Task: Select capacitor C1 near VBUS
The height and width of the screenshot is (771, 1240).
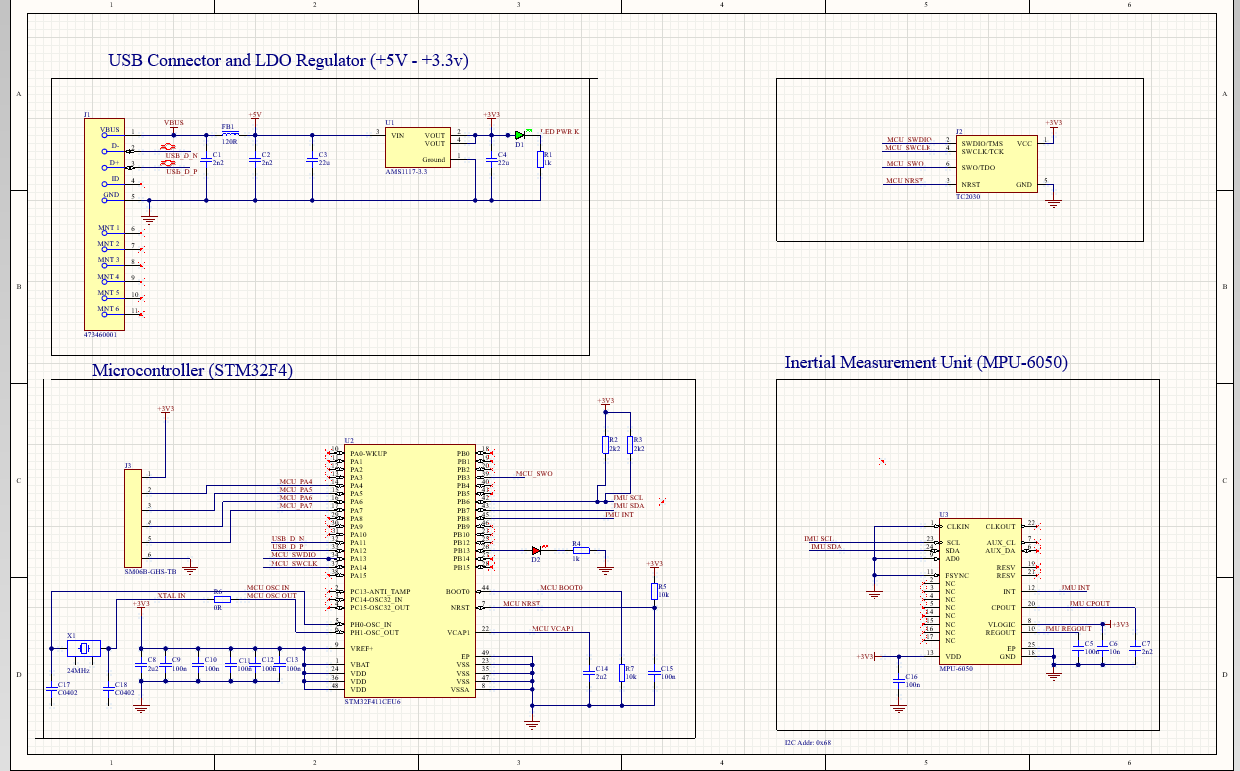Action: click(207, 158)
